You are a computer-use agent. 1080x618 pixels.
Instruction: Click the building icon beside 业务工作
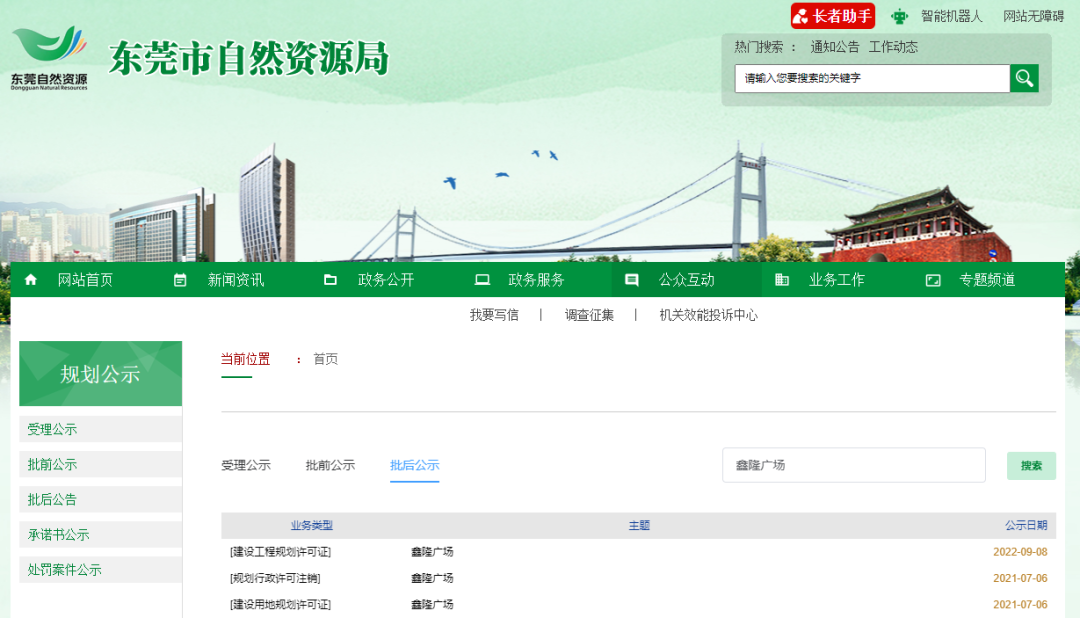click(782, 280)
